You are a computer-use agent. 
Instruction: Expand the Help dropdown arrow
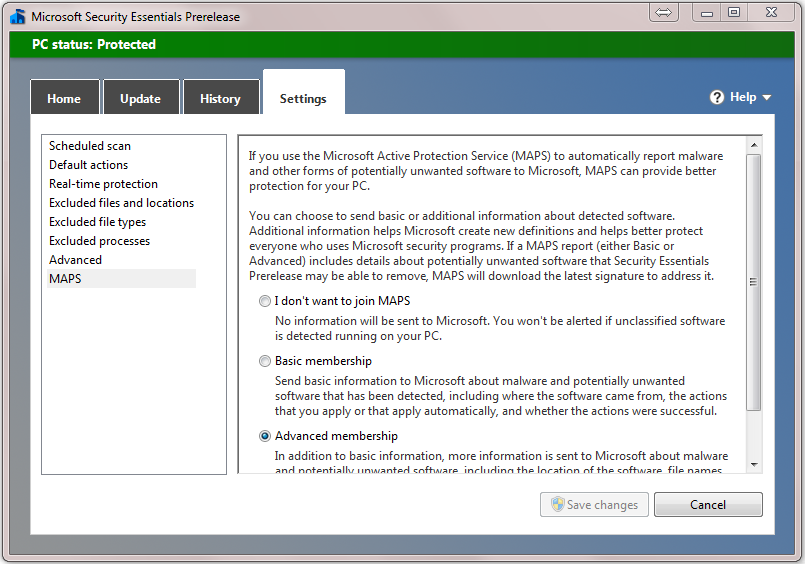coord(766,98)
